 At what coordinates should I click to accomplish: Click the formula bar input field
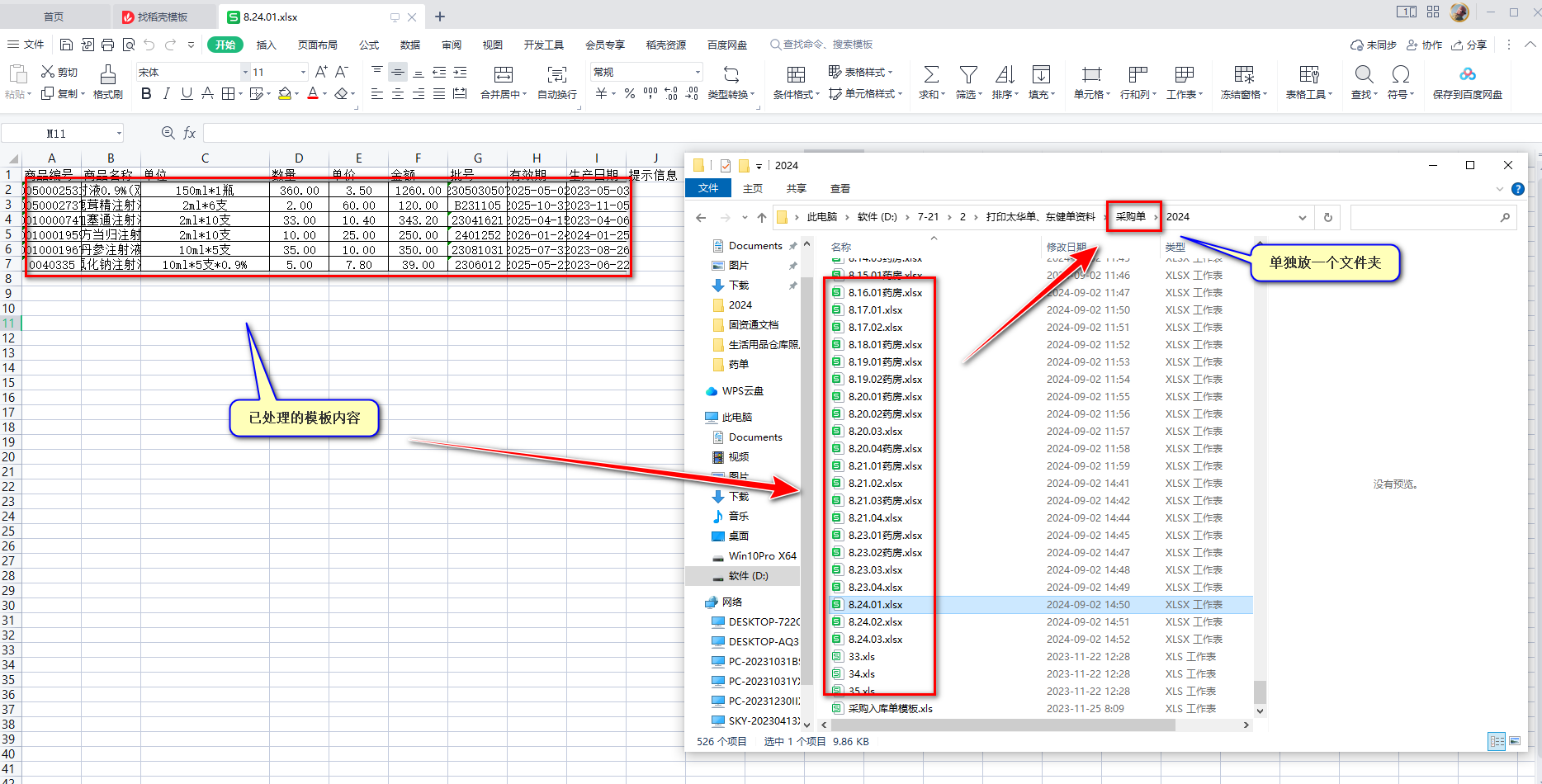tap(872, 133)
